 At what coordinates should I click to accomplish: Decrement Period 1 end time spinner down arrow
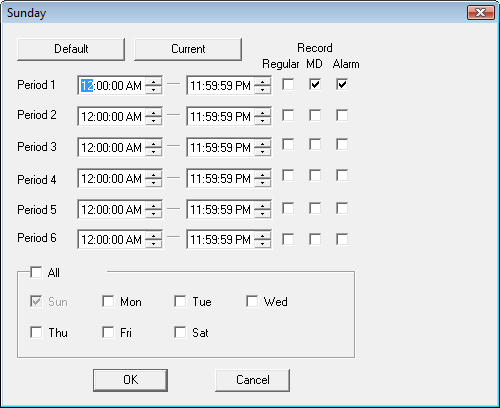point(263,90)
